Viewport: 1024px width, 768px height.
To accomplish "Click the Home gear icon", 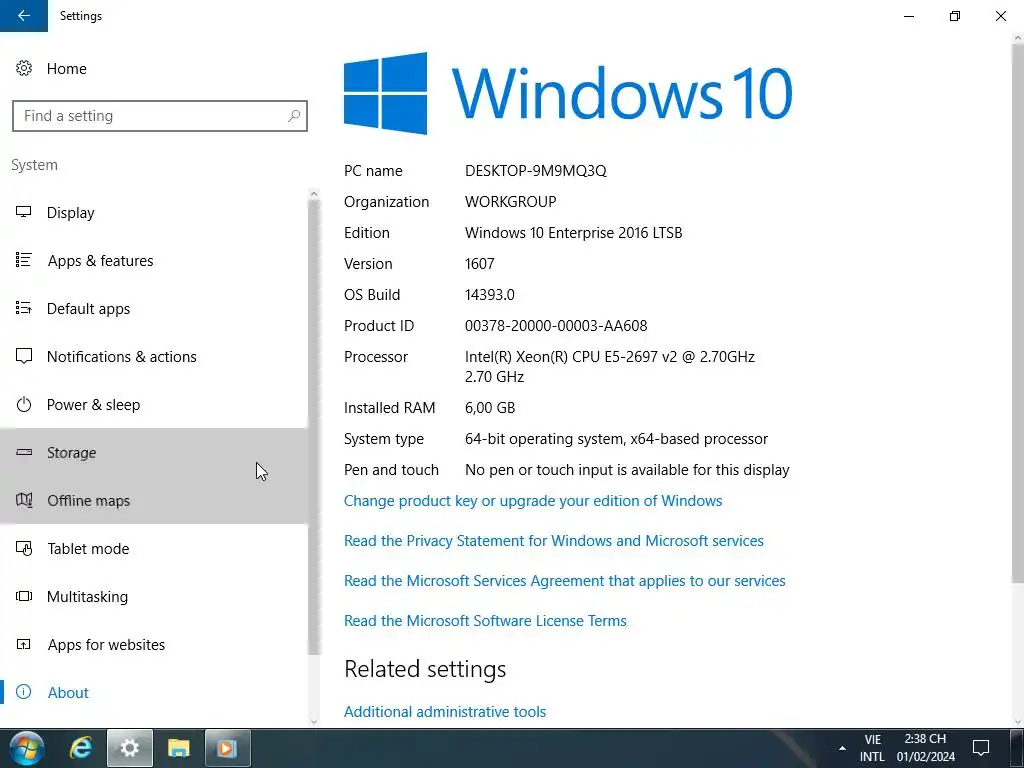I will (24, 68).
